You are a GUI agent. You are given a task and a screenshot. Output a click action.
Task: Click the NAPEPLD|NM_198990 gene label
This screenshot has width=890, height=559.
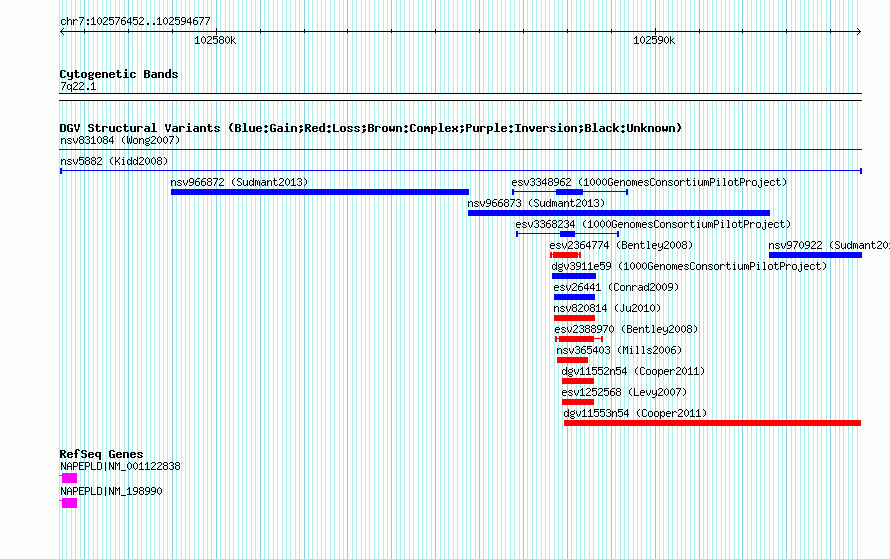[x=111, y=491]
